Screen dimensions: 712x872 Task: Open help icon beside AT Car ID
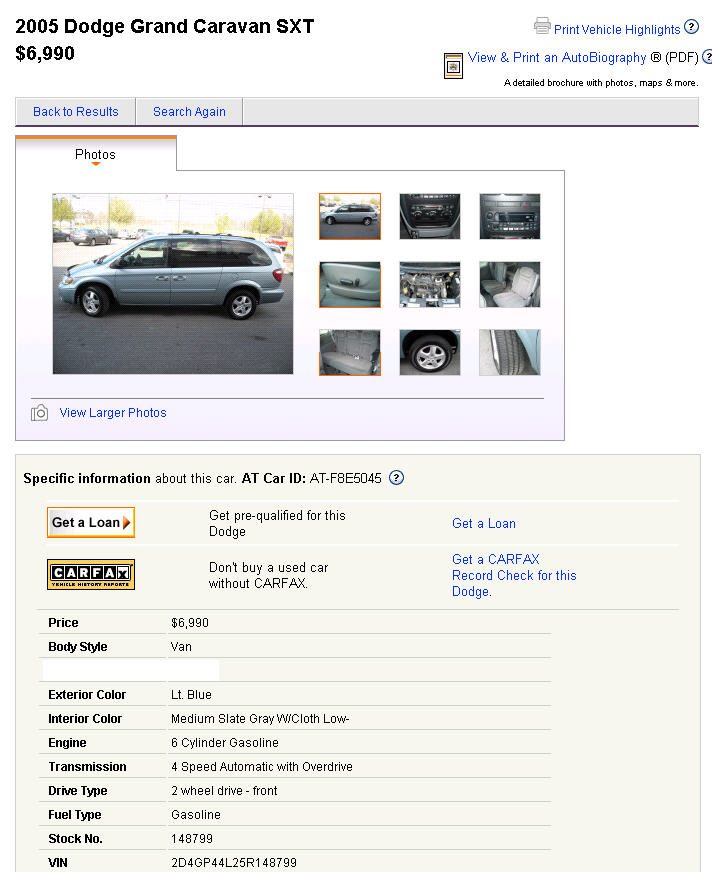coord(396,478)
